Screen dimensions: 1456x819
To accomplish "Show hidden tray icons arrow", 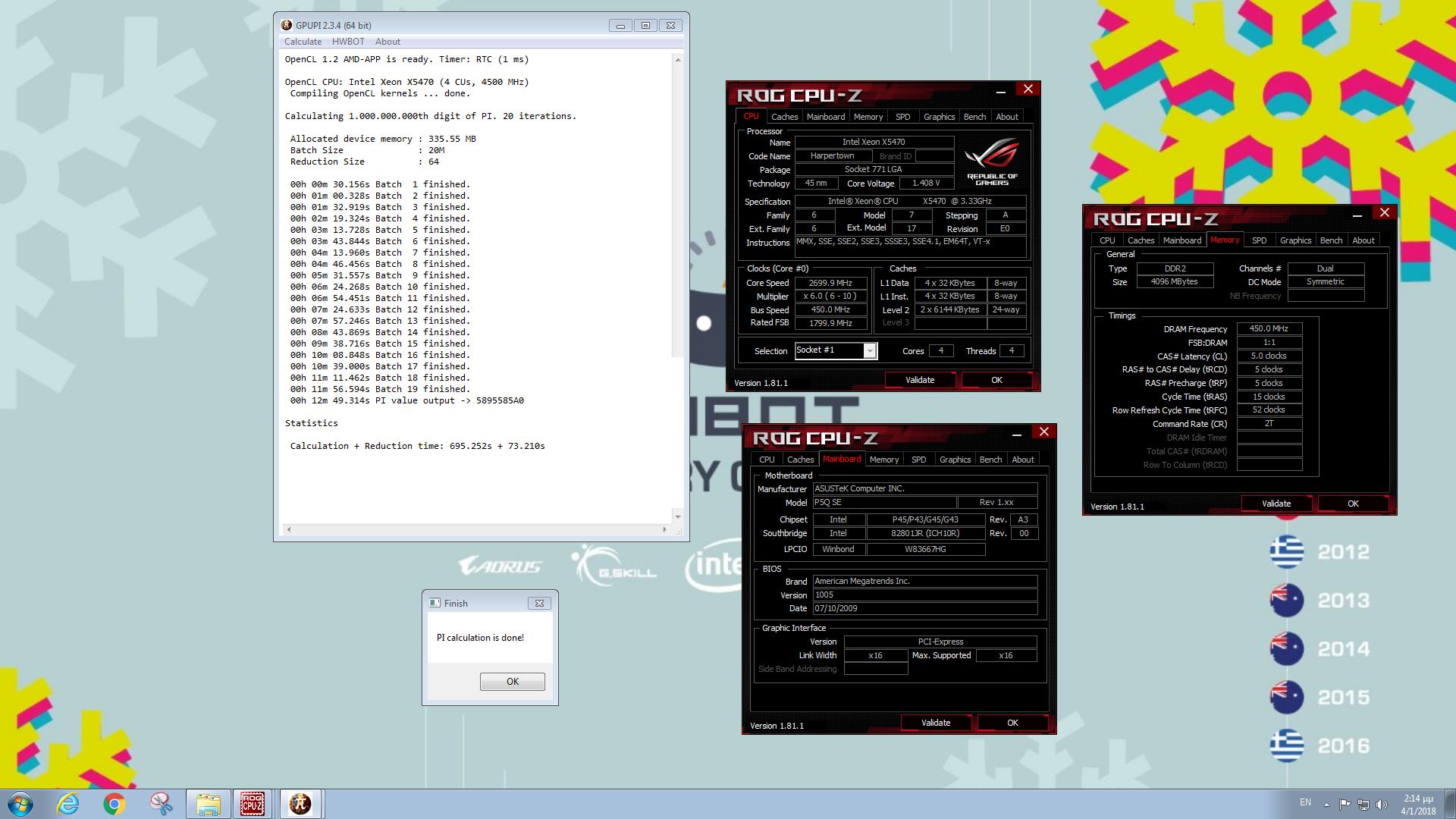I will point(1326,804).
